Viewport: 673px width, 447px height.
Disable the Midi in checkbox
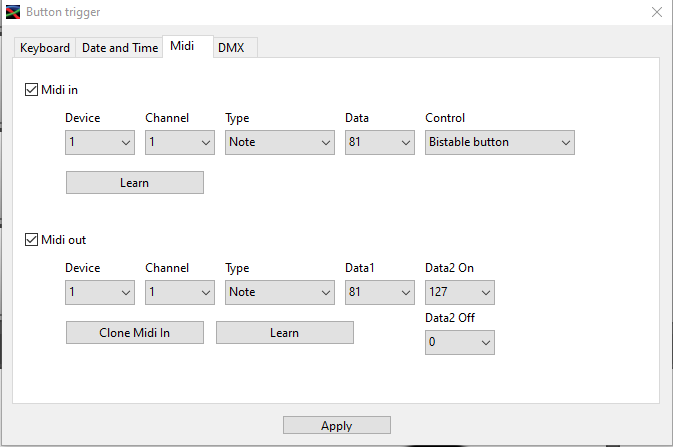click(32, 90)
